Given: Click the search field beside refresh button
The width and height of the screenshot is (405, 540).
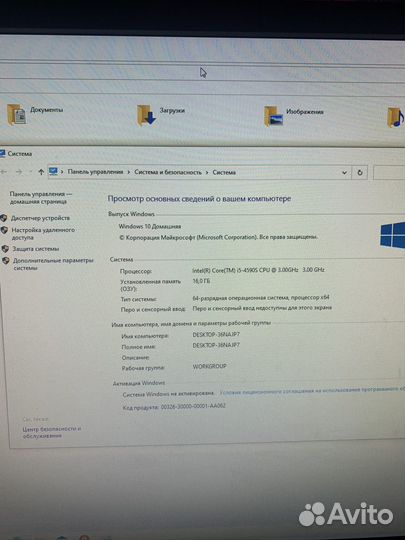Looking at the screenshot, I should [x=389, y=173].
